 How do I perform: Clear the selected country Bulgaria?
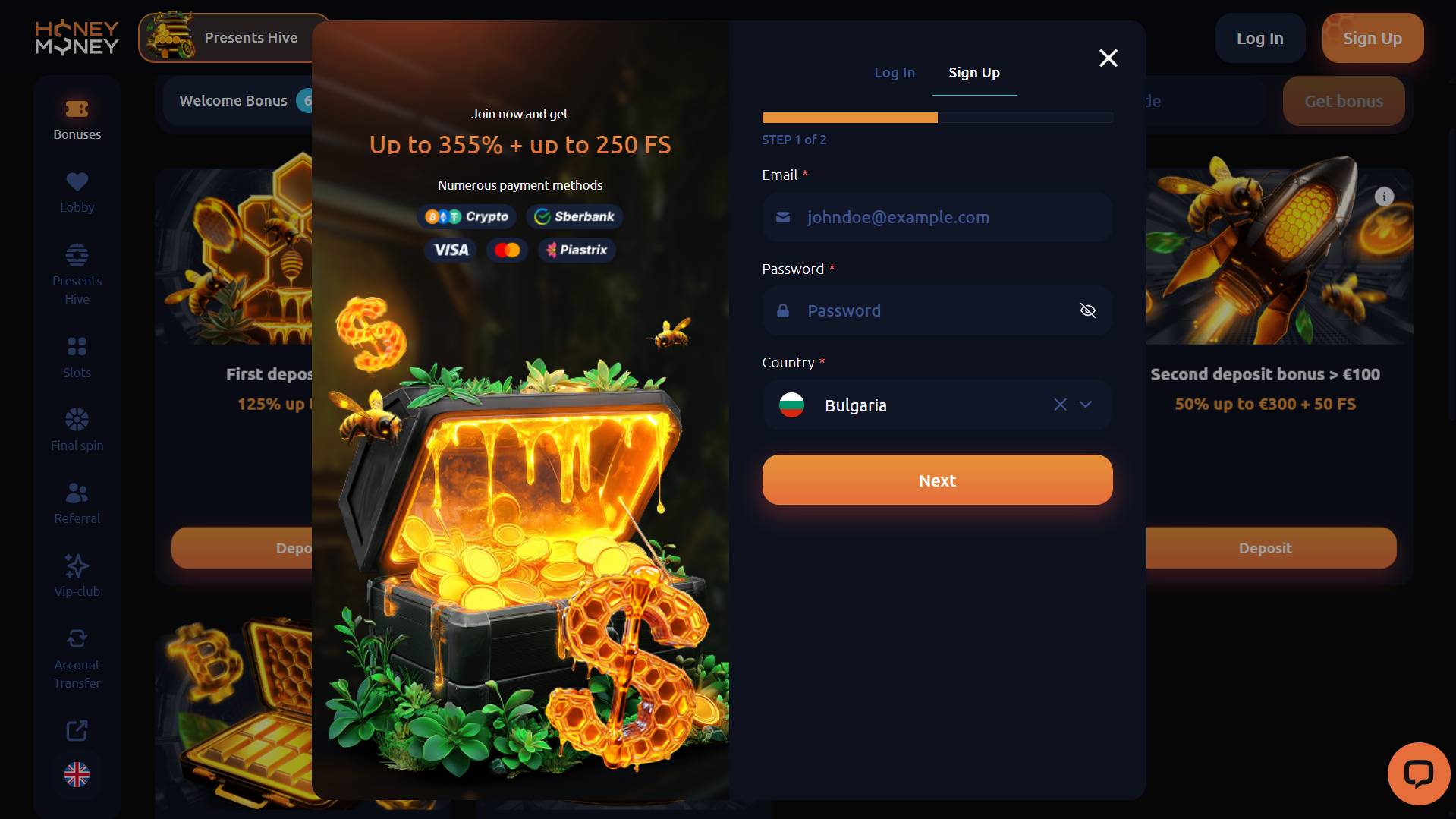1060,405
